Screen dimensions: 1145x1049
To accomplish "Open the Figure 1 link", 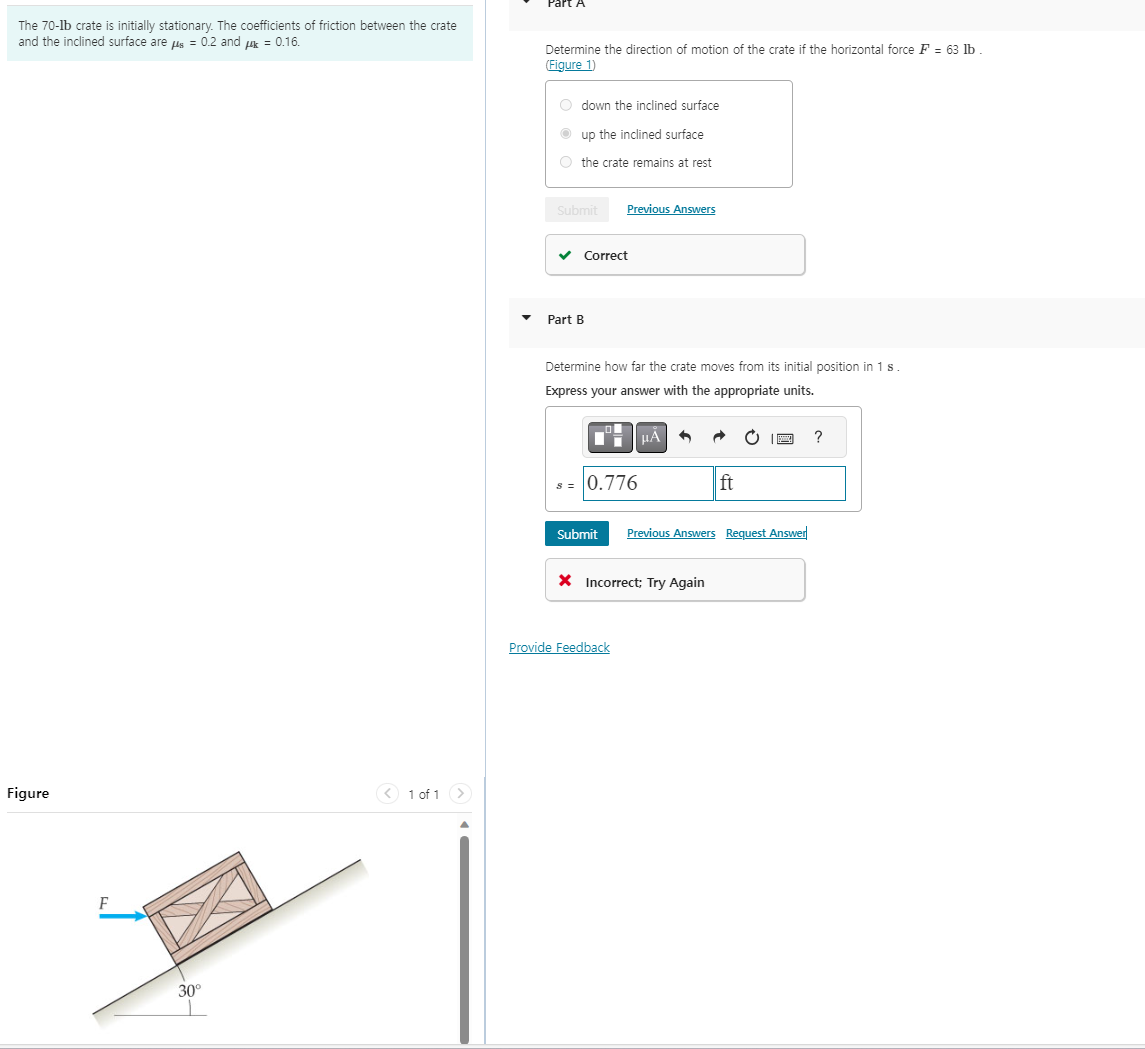I will [570, 64].
